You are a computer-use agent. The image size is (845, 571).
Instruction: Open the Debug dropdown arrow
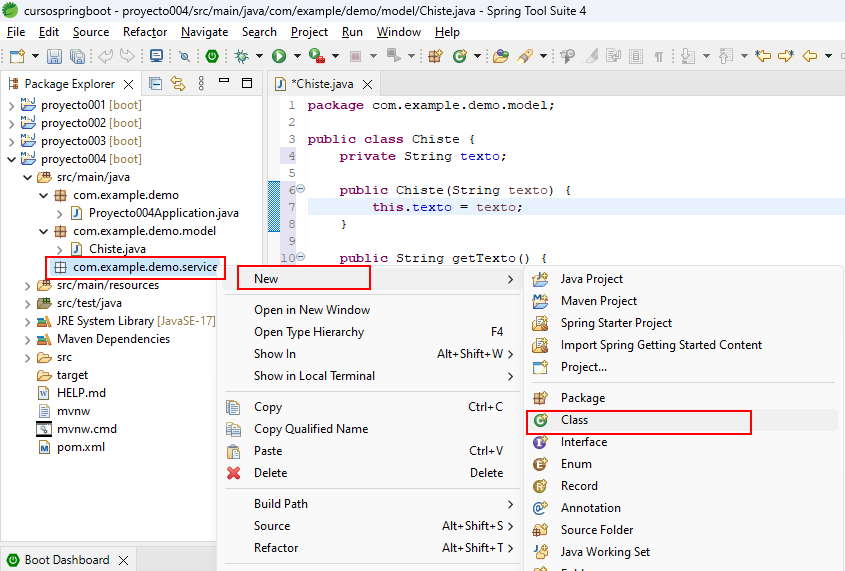[259, 56]
